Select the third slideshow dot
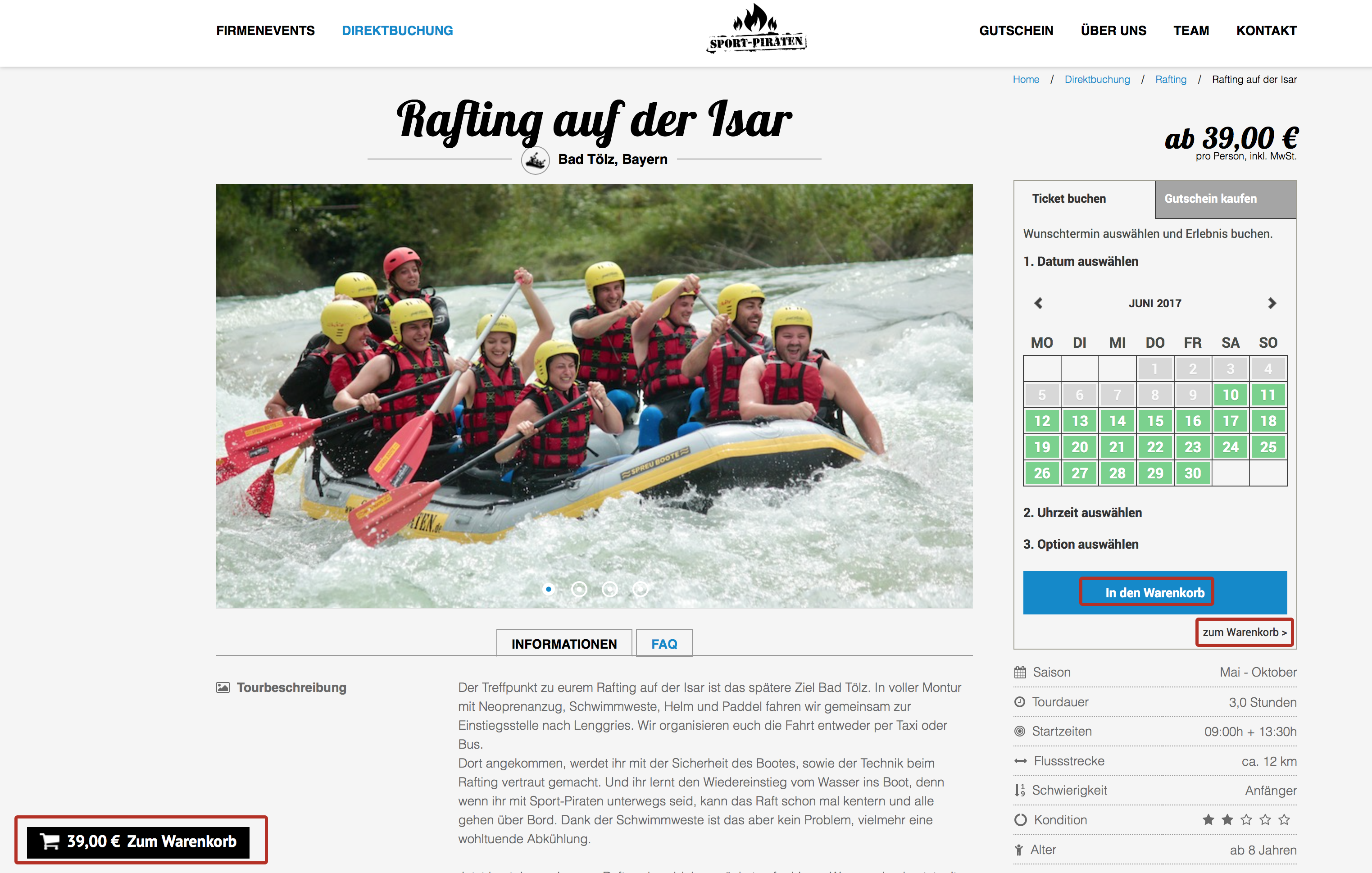The width and height of the screenshot is (1372, 873). click(x=609, y=589)
